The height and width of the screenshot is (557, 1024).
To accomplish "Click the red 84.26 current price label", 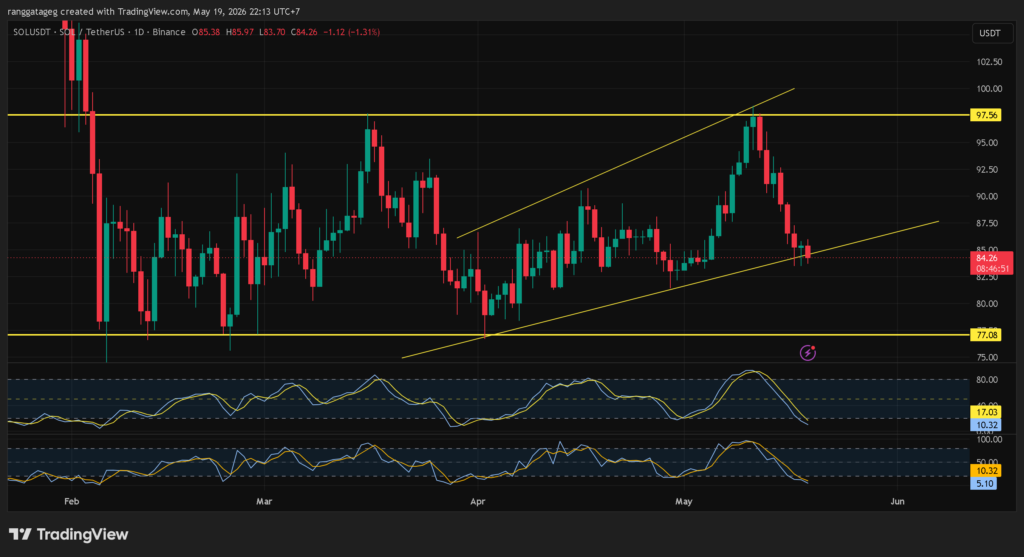I will (986, 258).
